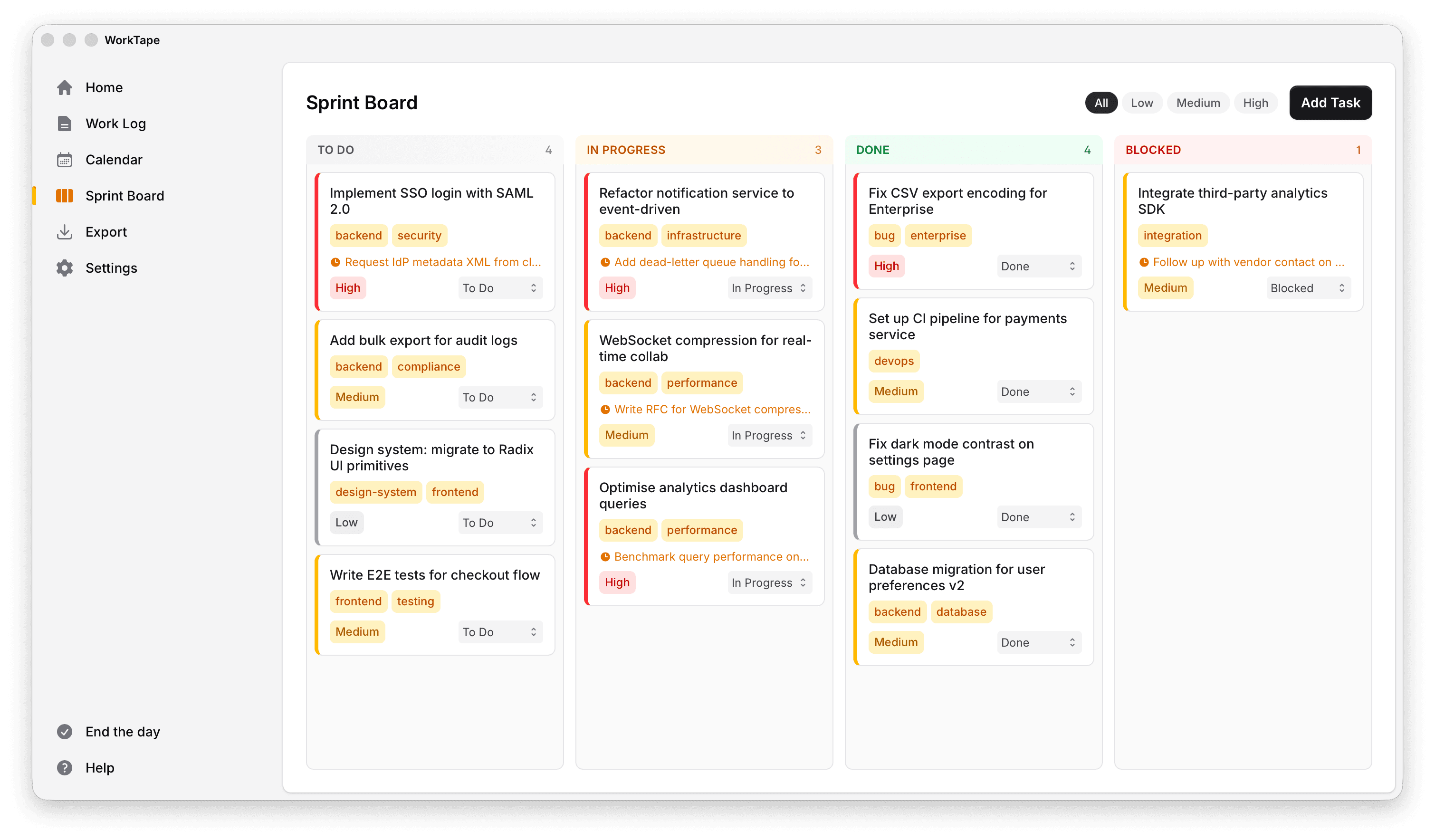This screenshot has height=840, width=1435.
Task: Open Settings via the gear icon
Action: tap(64, 267)
